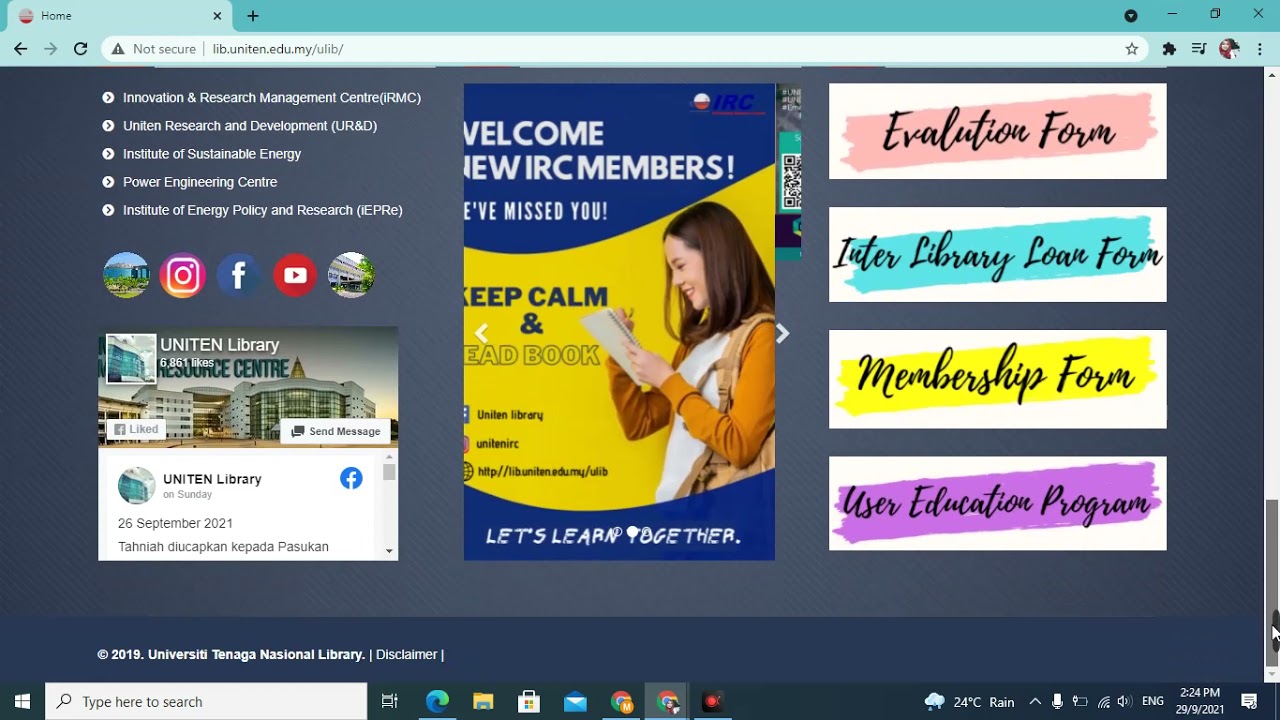
Task: Open Chrome menu with three dots
Action: pyautogui.click(x=1260, y=48)
